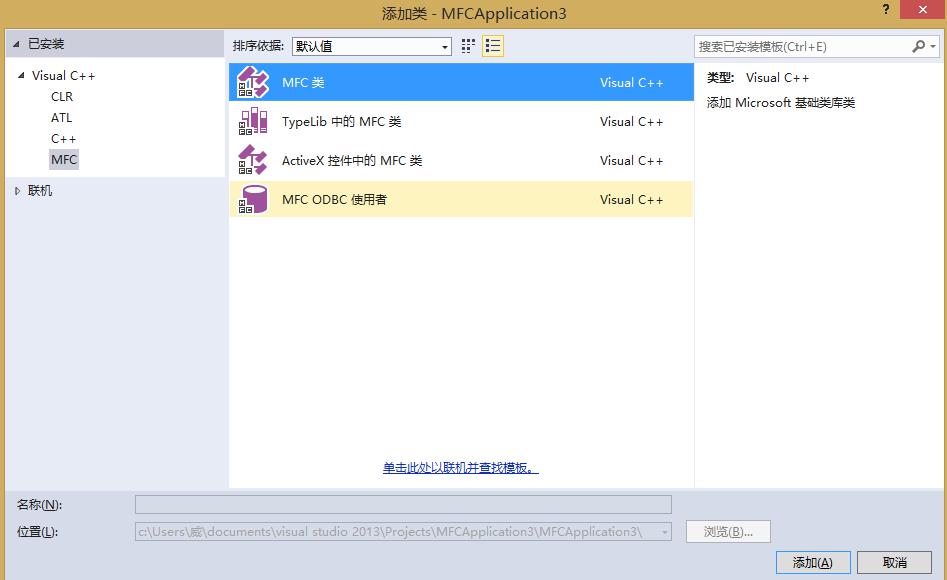Click Visual C++ in the TypeLib row
This screenshot has height=580, width=947.
(x=631, y=121)
